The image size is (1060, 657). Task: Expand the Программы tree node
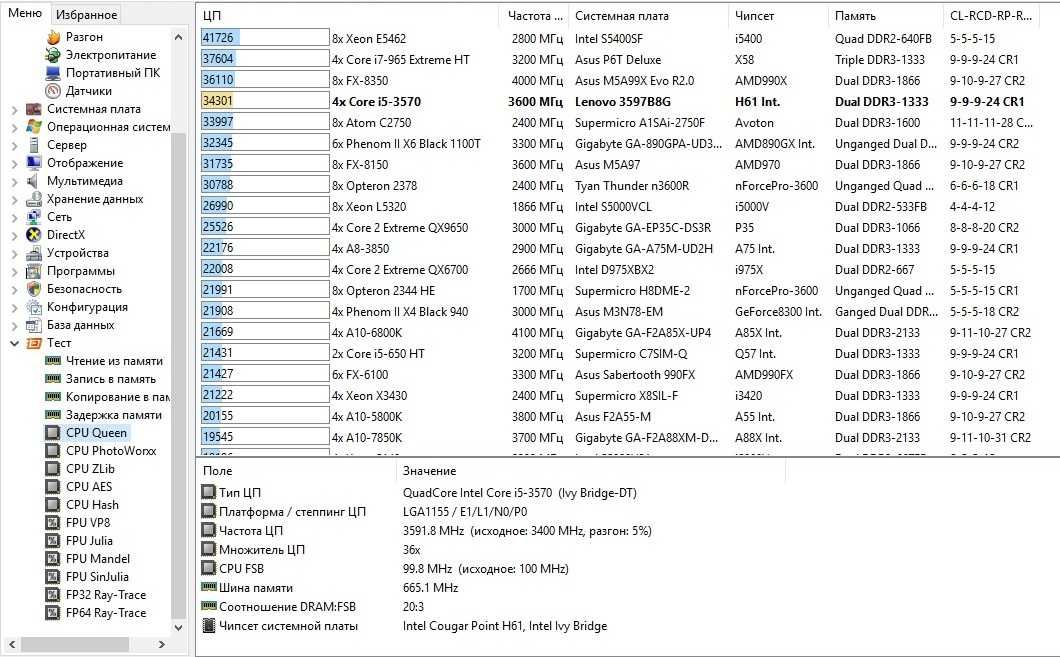[15, 272]
